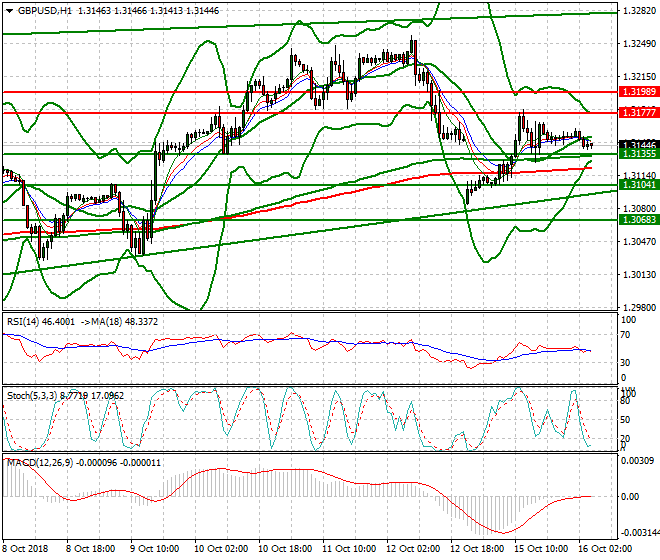
Task: Click the 1.32820 value on price scale
Action: (636, 11)
